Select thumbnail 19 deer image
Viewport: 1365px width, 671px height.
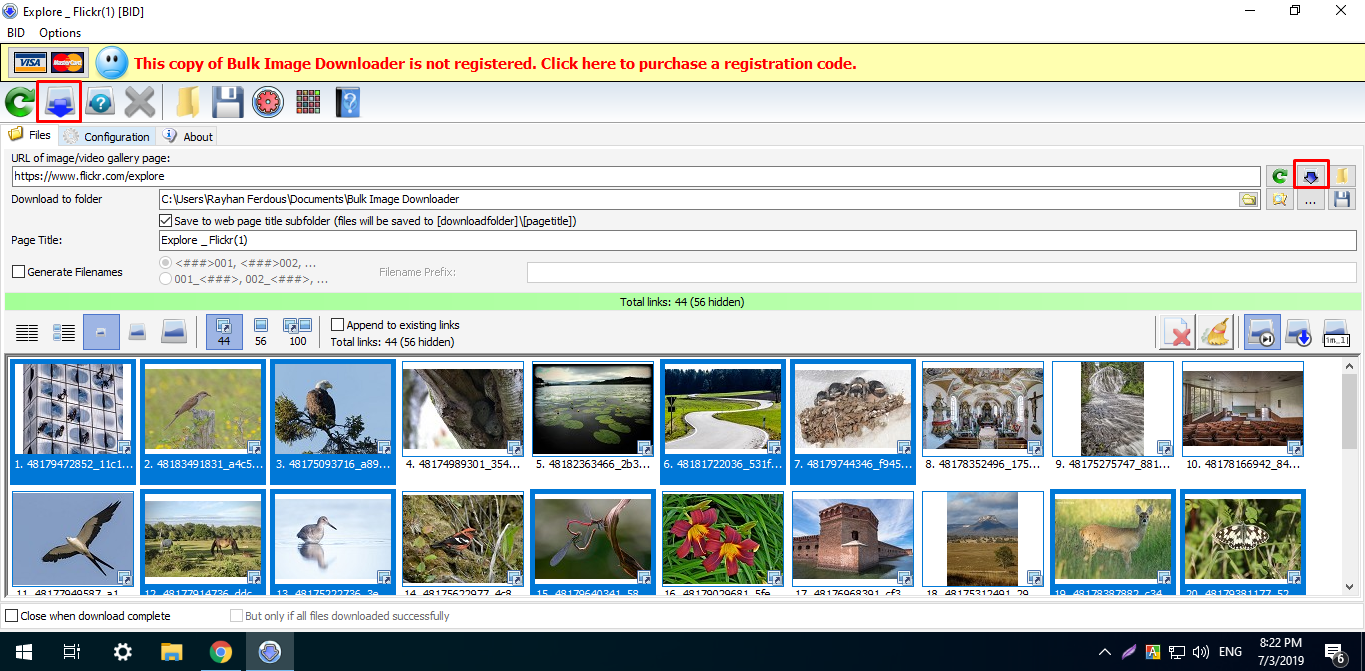point(1113,544)
